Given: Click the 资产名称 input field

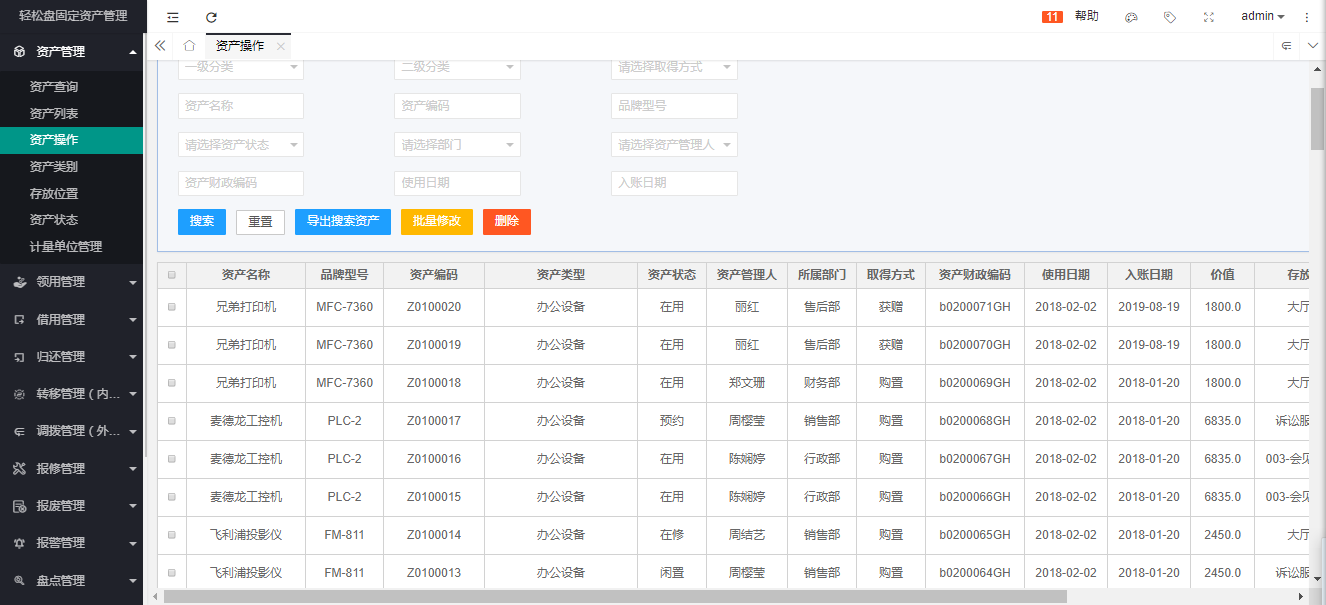Looking at the screenshot, I should tap(240, 106).
